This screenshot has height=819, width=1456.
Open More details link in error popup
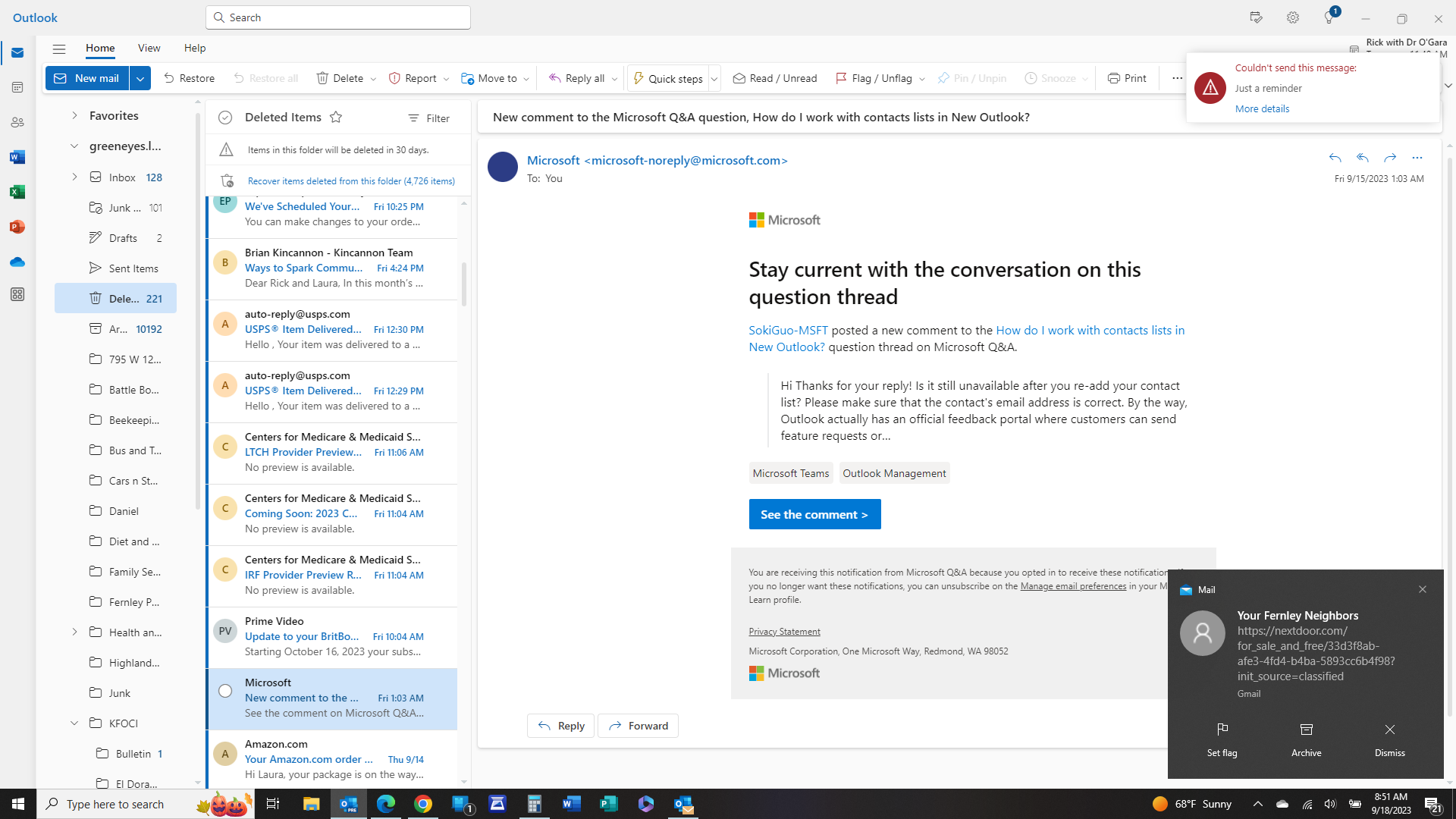click(x=1262, y=108)
